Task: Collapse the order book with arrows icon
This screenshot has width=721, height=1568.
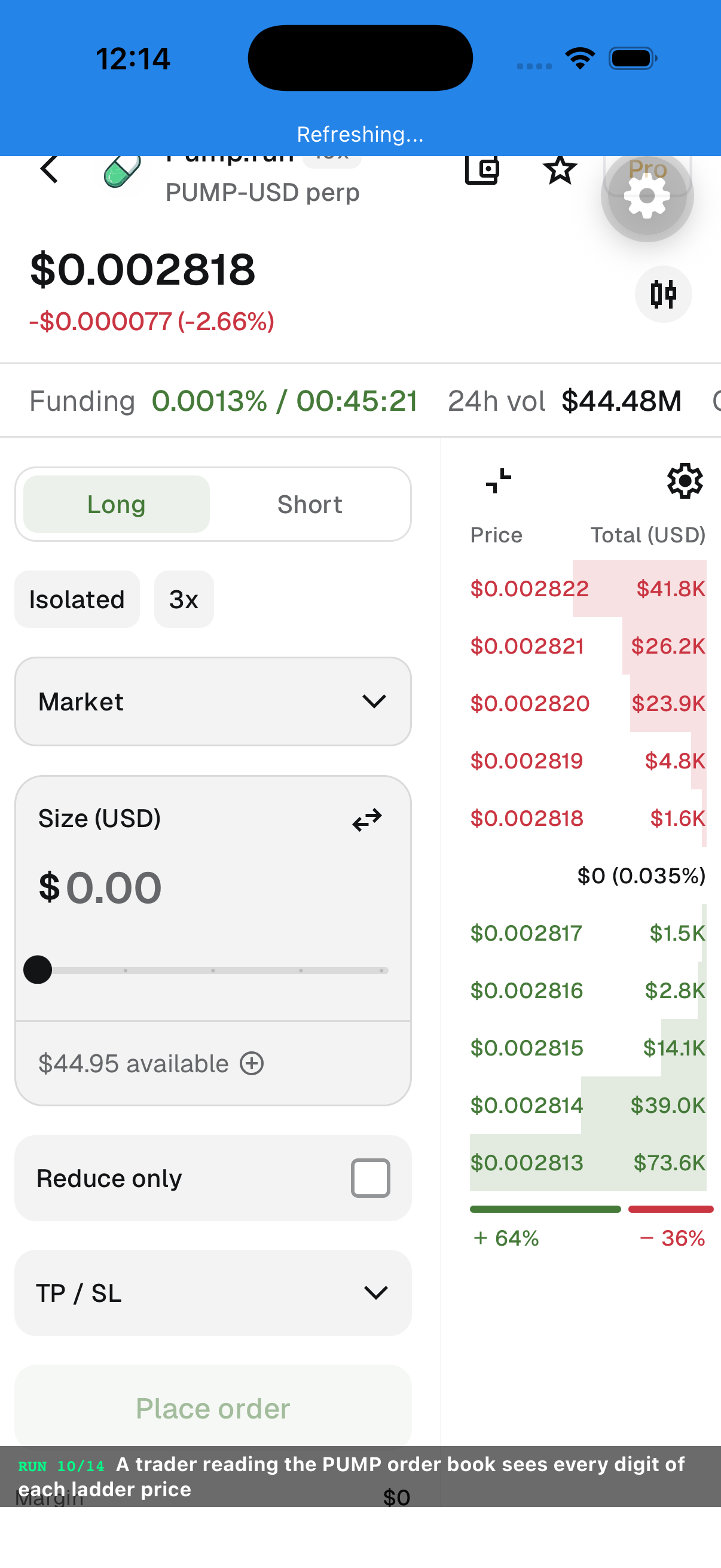Action: point(499,481)
